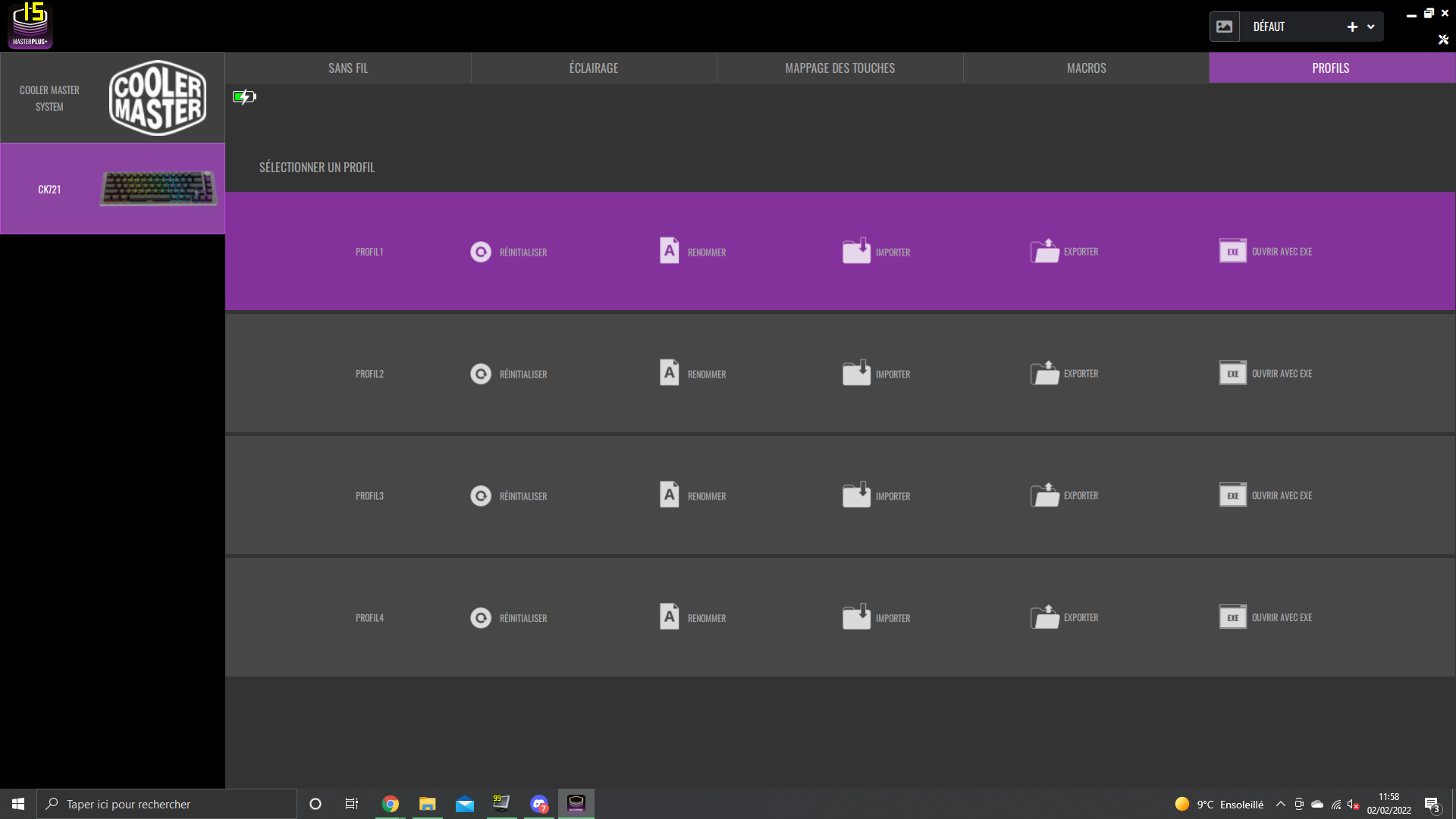The image size is (1456, 819).
Task: Click the Ouvrir avec EXE icon for Profil1
Action: pos(1232,251)
